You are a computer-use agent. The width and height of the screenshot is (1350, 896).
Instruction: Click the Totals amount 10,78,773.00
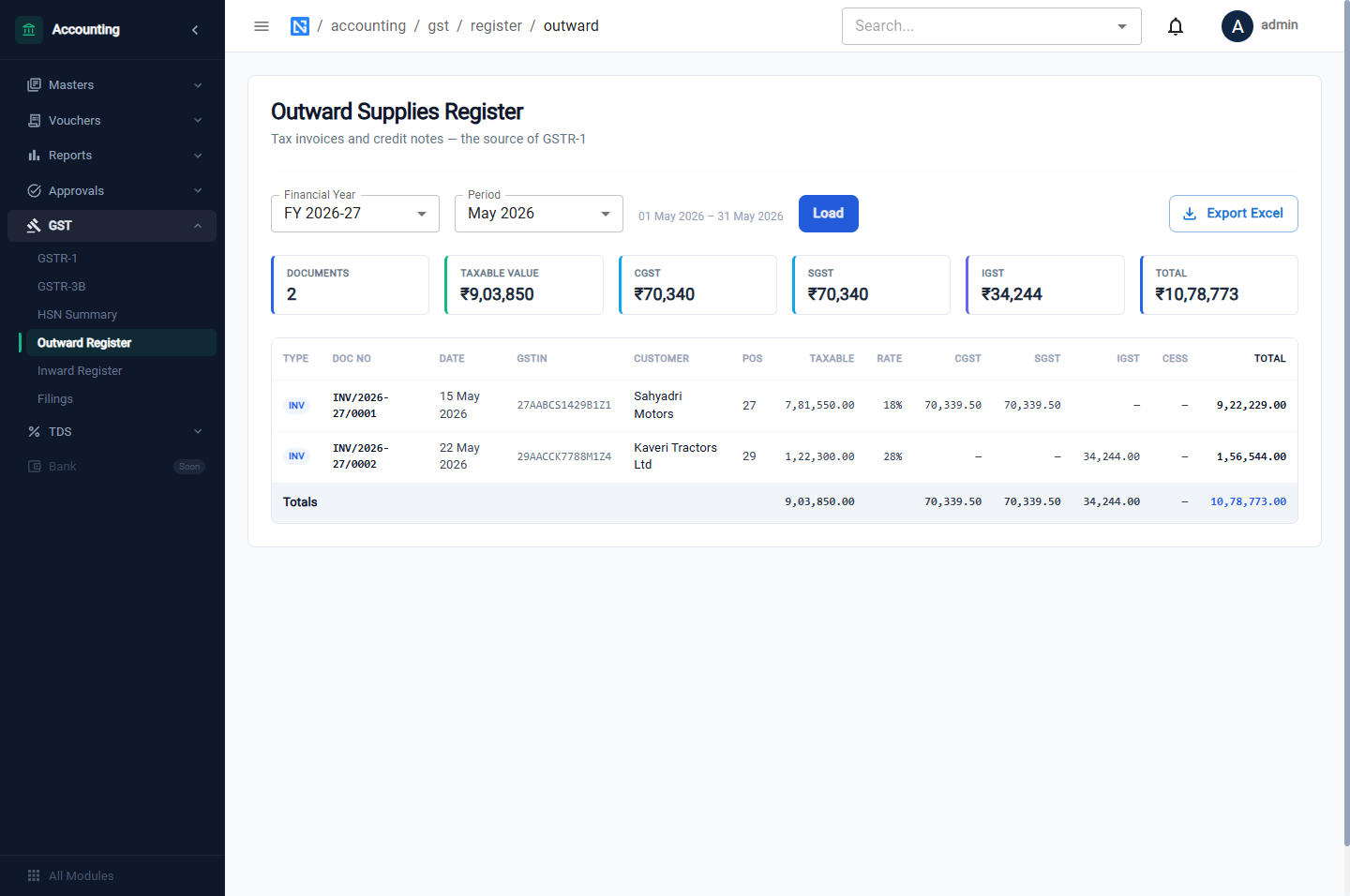pos(1249,502)
